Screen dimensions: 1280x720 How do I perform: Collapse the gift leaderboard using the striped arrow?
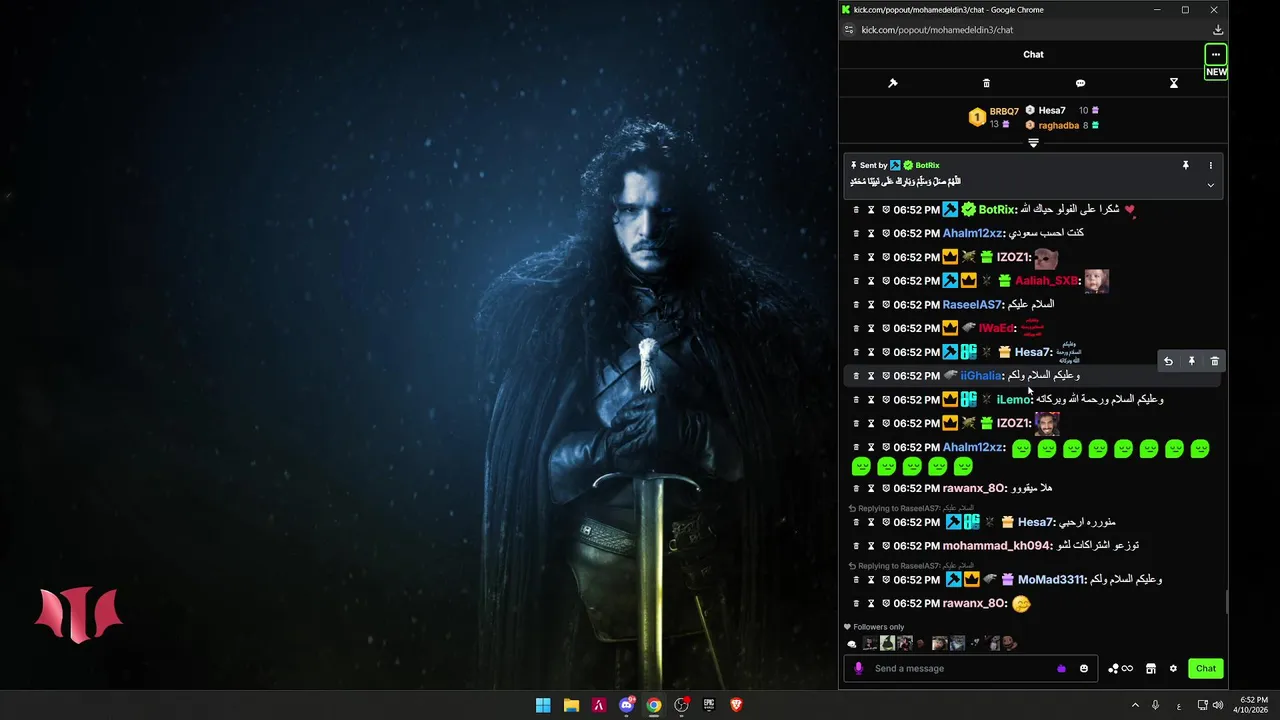(1033, 143)
